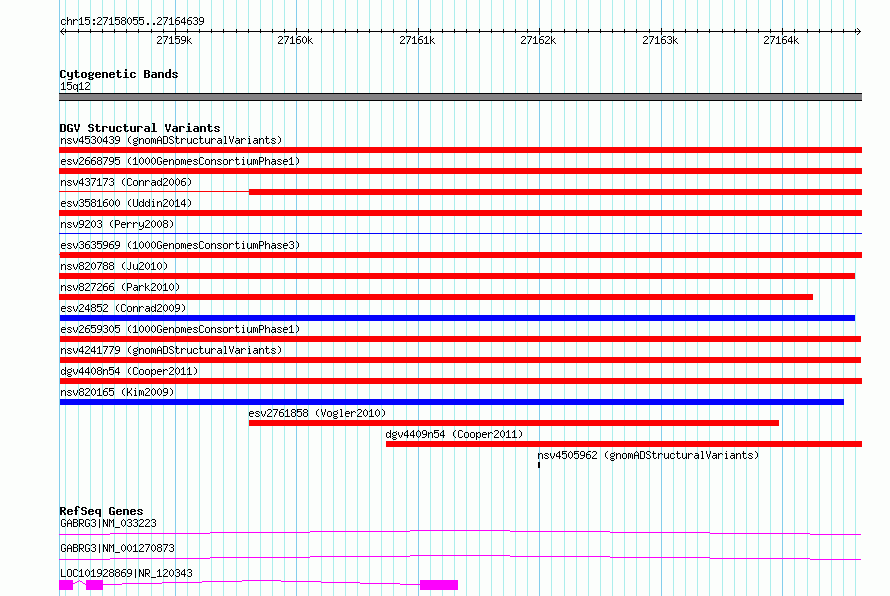Click the red bar for dgv4409n54
Screen dimensions: 890x596
pos(624,444)
